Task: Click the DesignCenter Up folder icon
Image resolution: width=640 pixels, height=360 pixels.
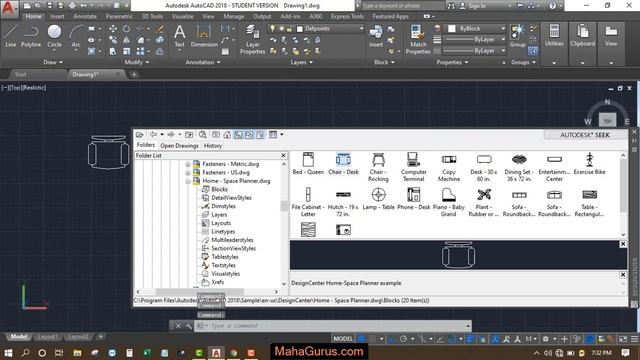Action: click(189, 135)
